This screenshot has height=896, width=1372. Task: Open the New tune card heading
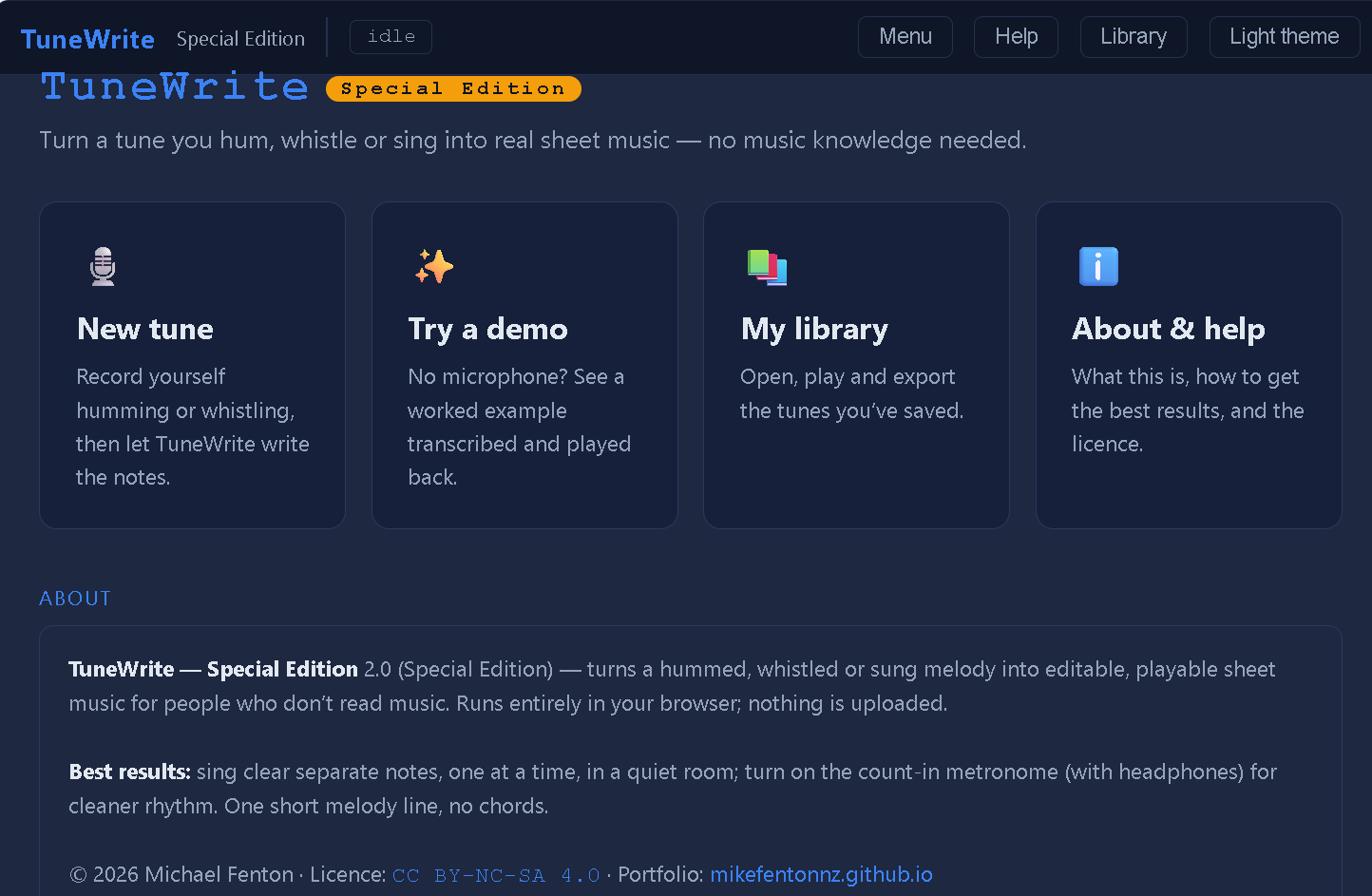pos(145,329)
